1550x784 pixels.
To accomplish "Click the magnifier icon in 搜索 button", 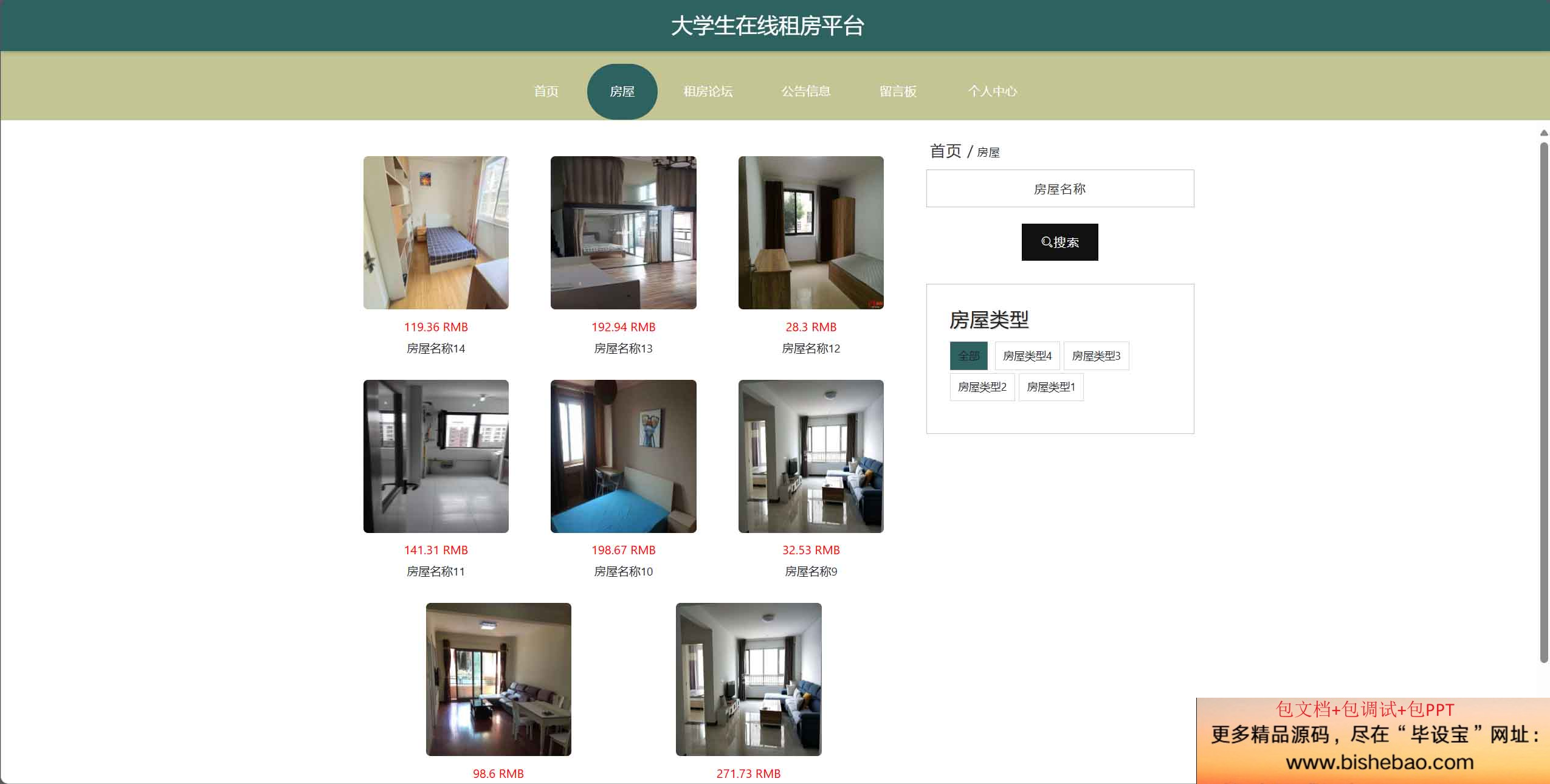I will pyautogui.click(x=1046, y=242).
